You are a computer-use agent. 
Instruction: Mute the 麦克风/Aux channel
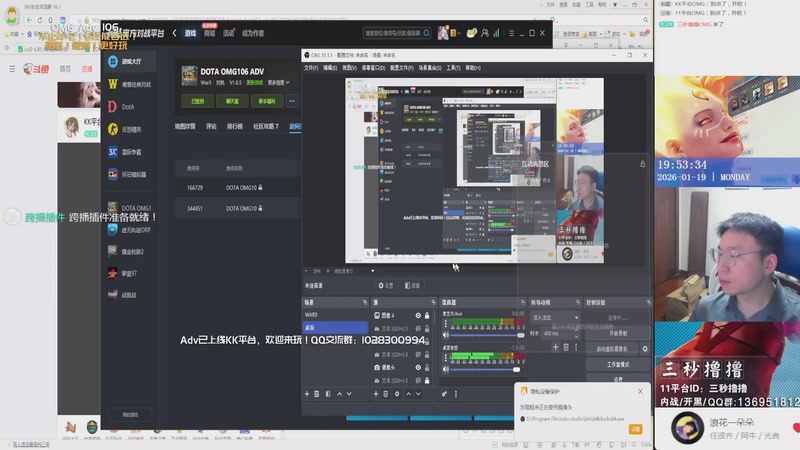445,335
